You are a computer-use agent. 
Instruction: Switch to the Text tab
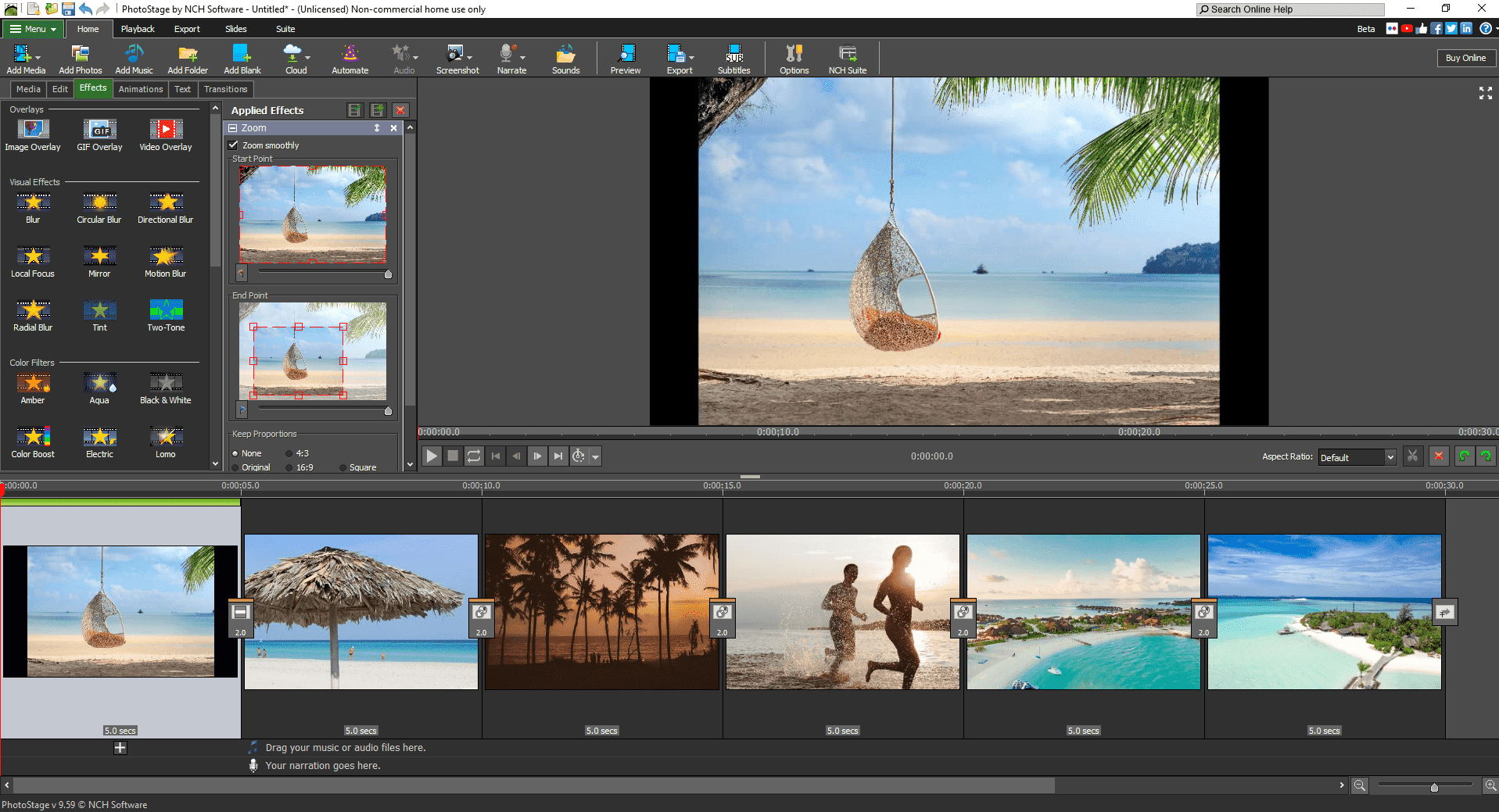pos(182,89)
